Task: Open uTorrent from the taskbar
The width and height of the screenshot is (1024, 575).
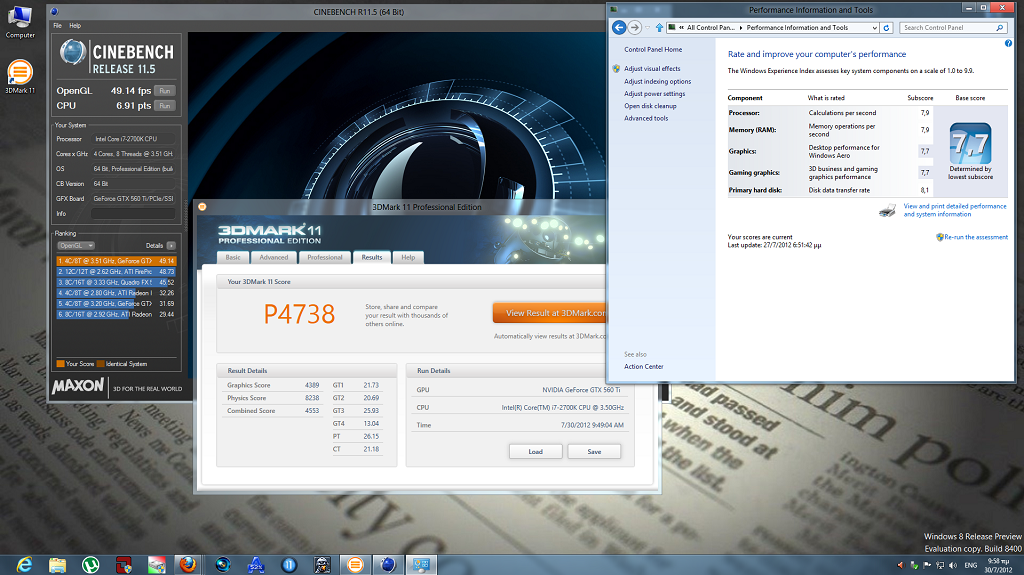Action: coord(90,565)
